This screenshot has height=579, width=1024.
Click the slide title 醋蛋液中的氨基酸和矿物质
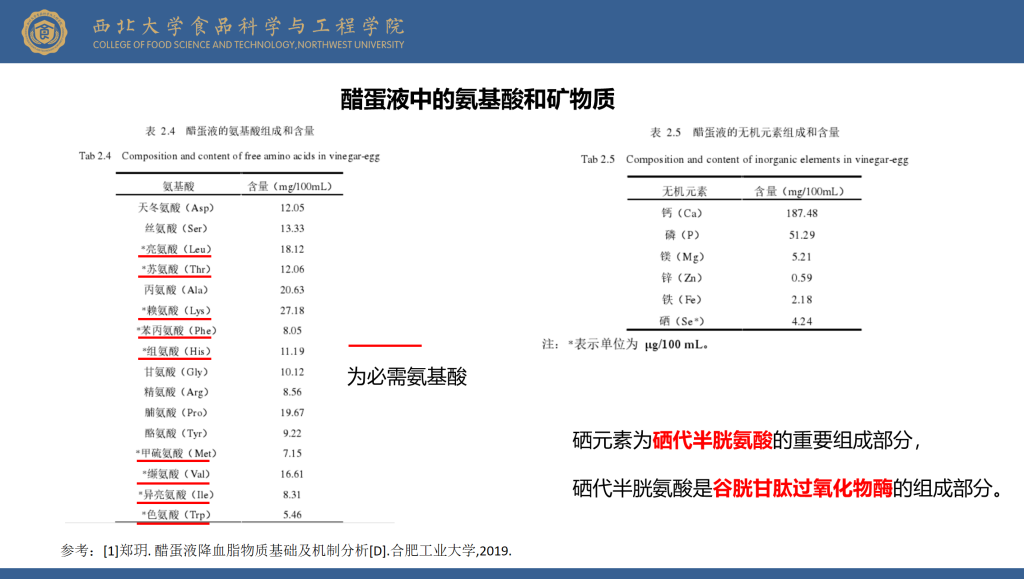click(x=477, y=99)
